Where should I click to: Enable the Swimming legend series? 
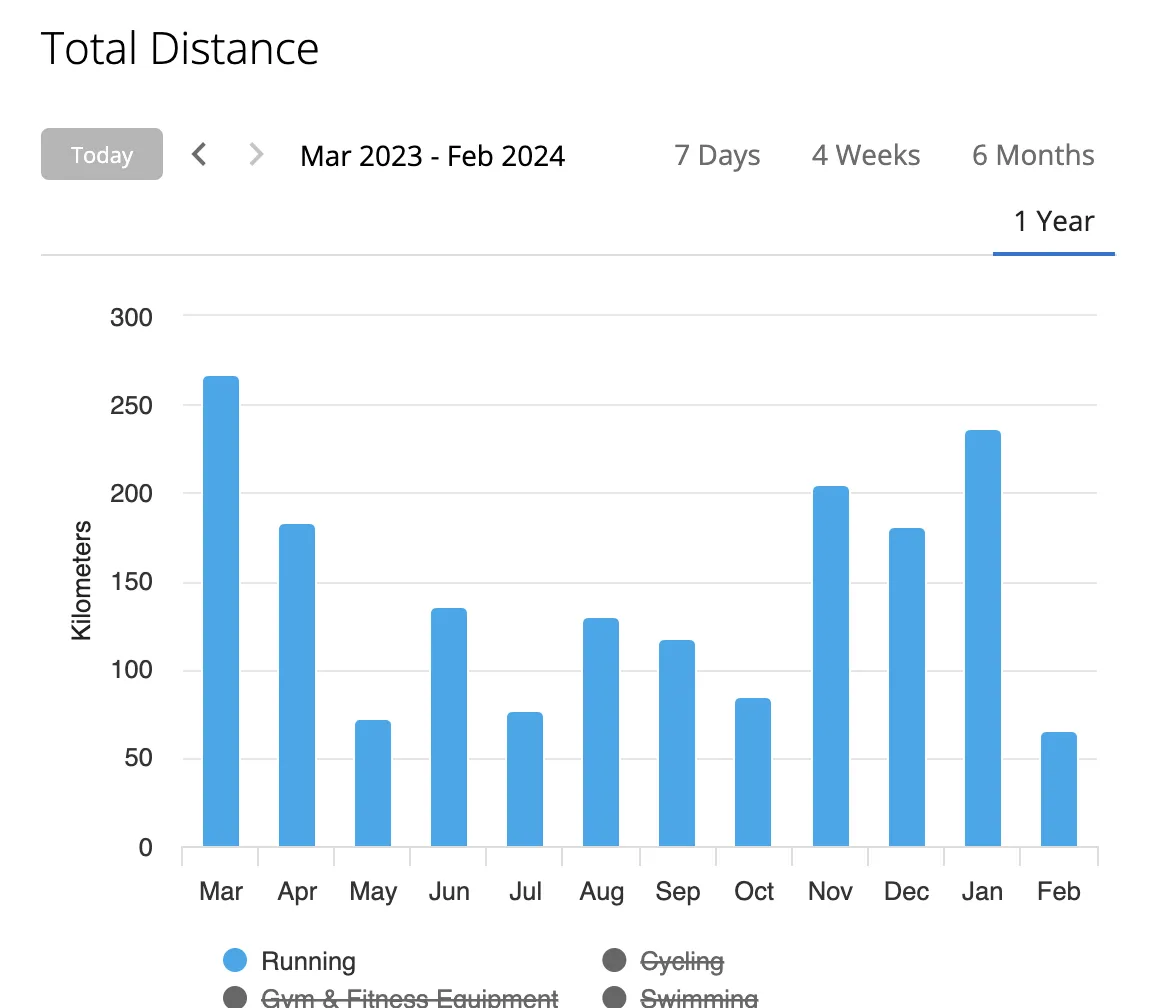tap(698, 997)
